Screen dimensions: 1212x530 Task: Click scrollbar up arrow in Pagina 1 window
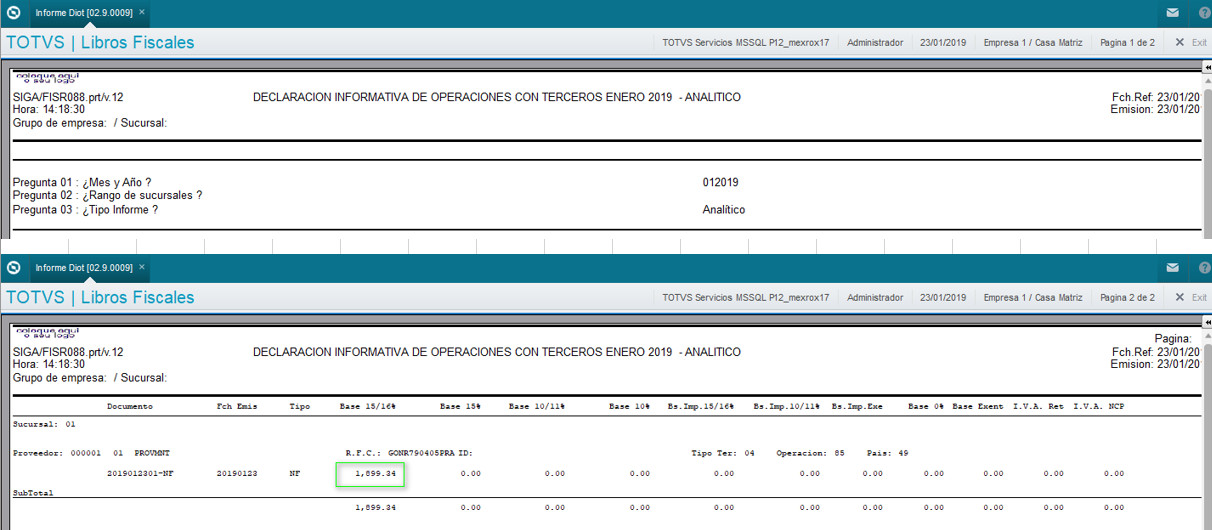point(1207,82)
